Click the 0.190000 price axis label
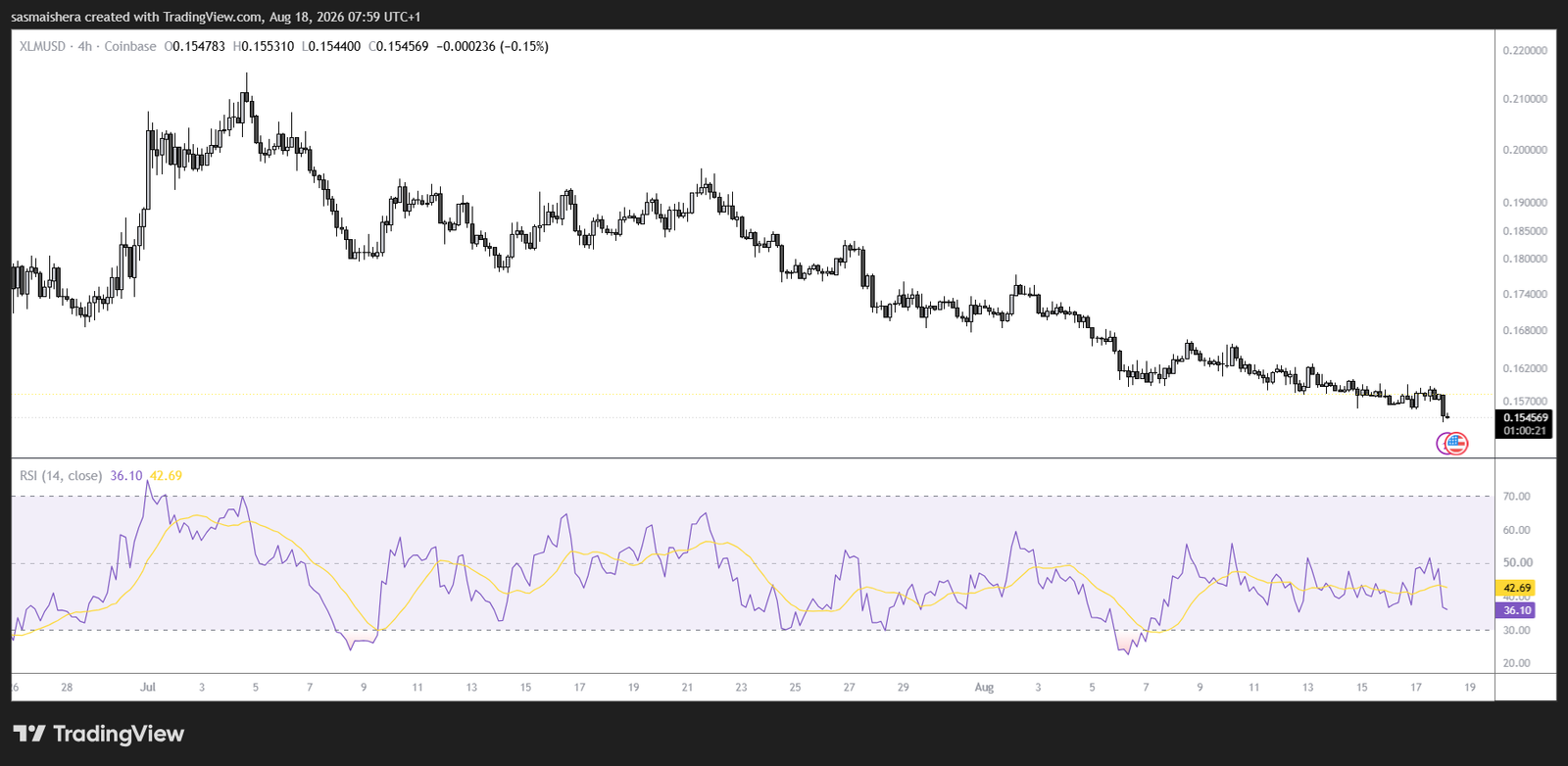Image resolution: width=1568 pixels, height=766 pixels. pos(1525,203)
